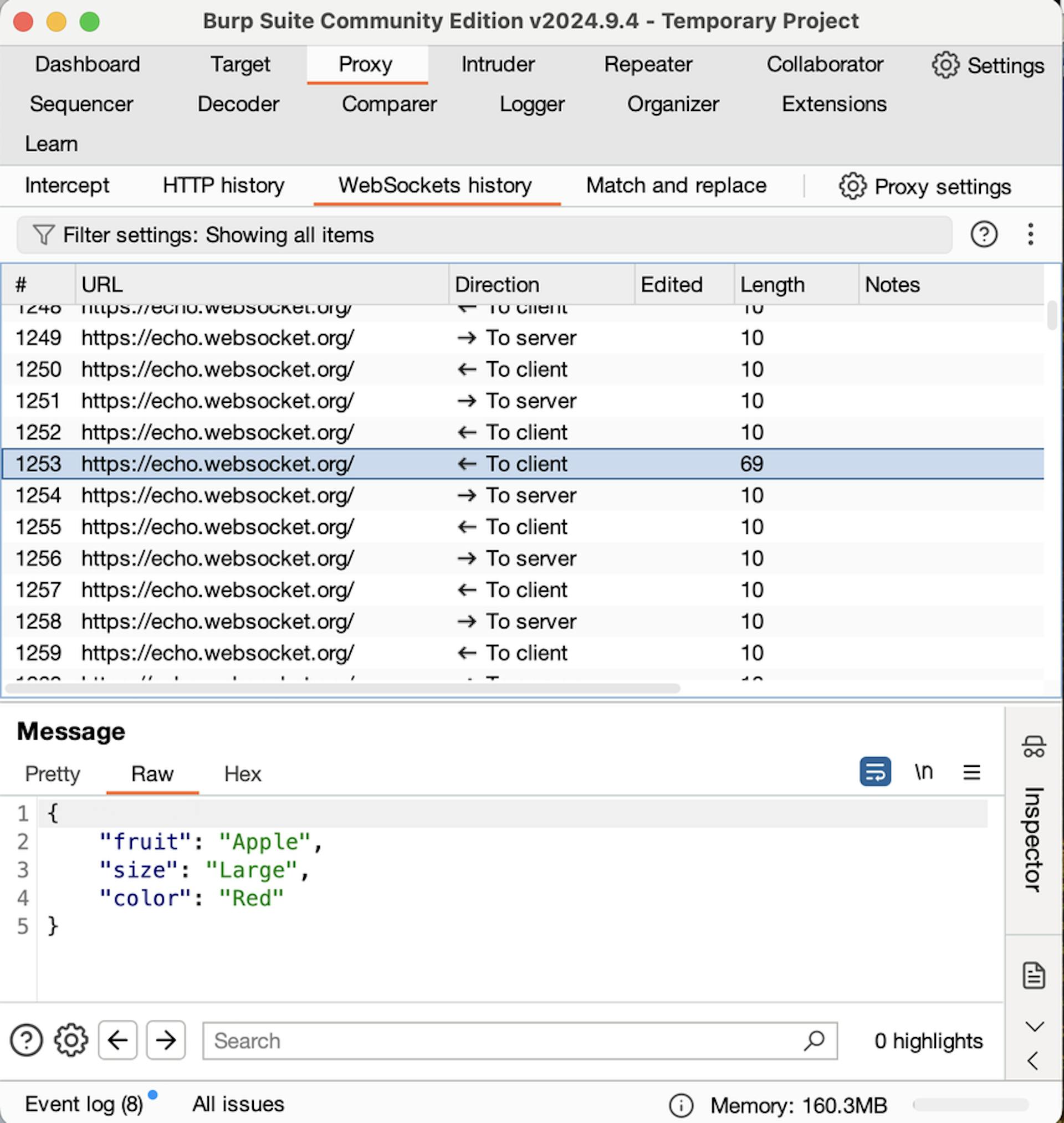Switch message view to Hex

[243, 774]
